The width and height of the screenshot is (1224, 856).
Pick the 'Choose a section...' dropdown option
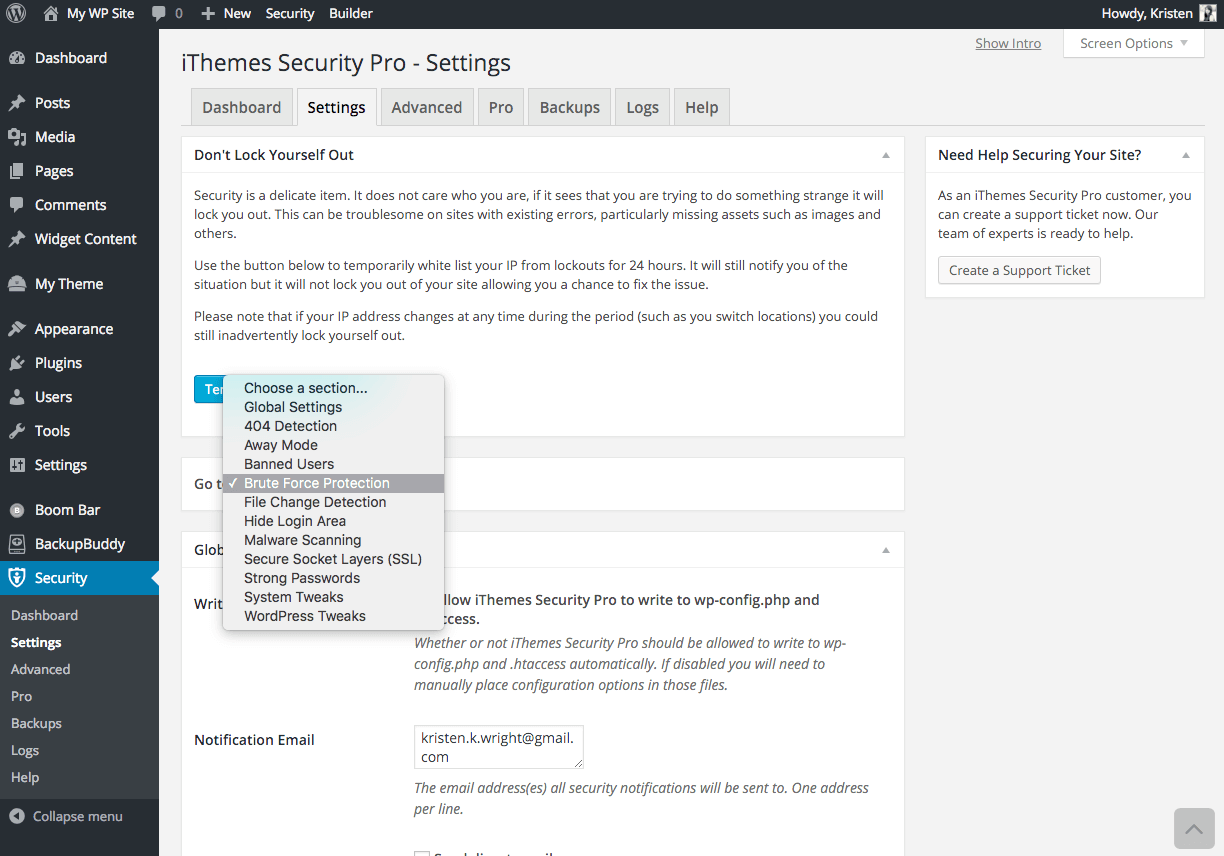tap(333, 388)
